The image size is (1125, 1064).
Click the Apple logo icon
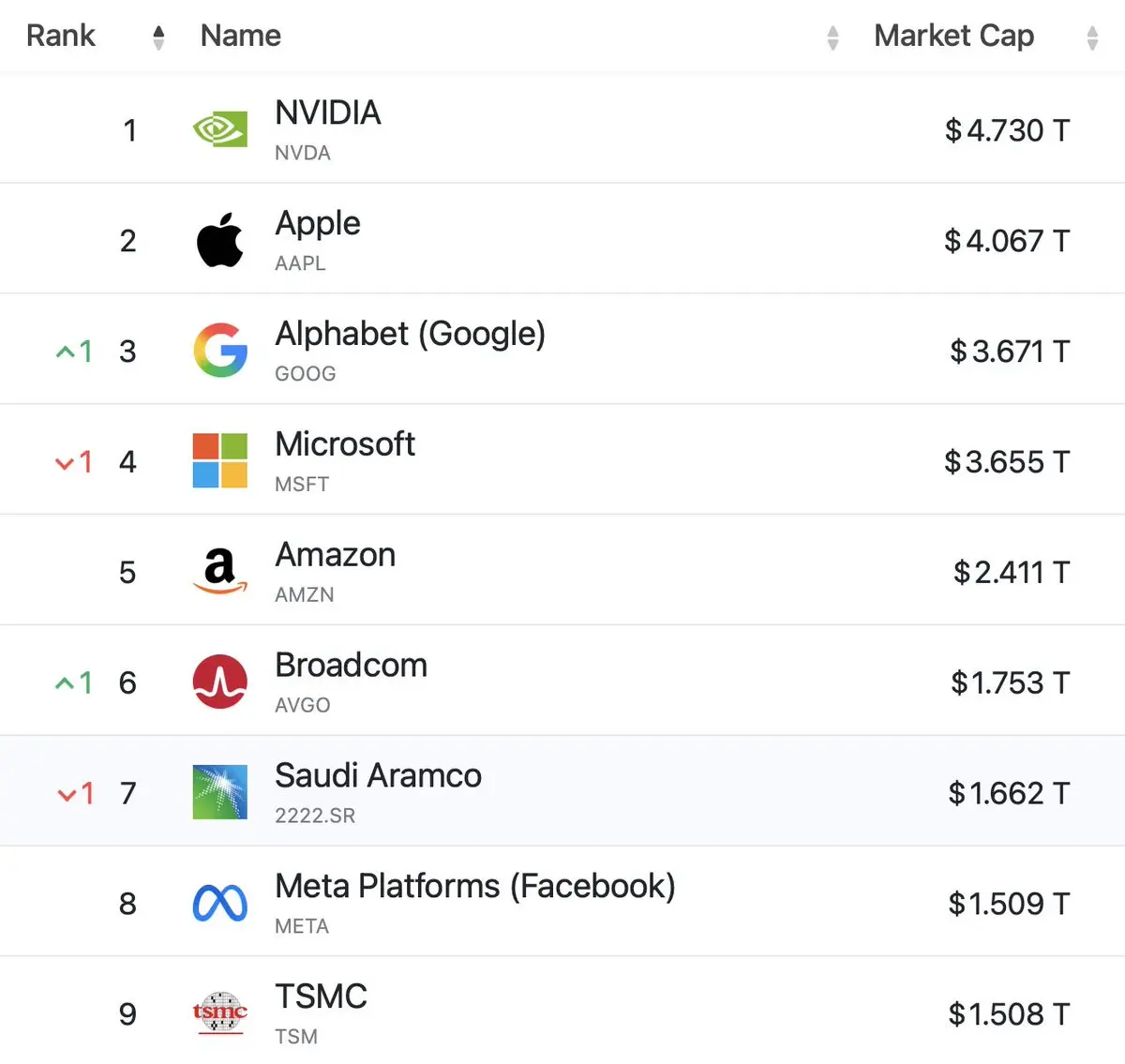[220, 240]
